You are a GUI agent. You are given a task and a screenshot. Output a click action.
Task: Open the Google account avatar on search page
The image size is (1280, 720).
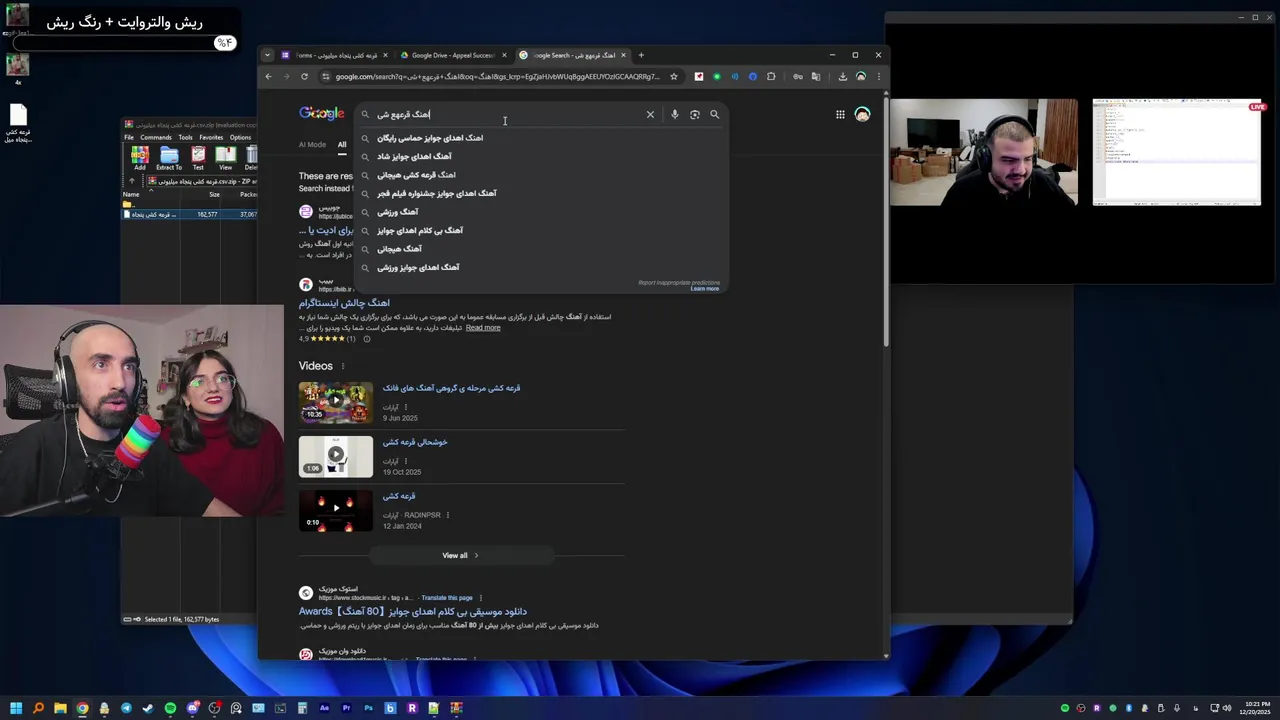pyautogui.click(x=862, y=114)
